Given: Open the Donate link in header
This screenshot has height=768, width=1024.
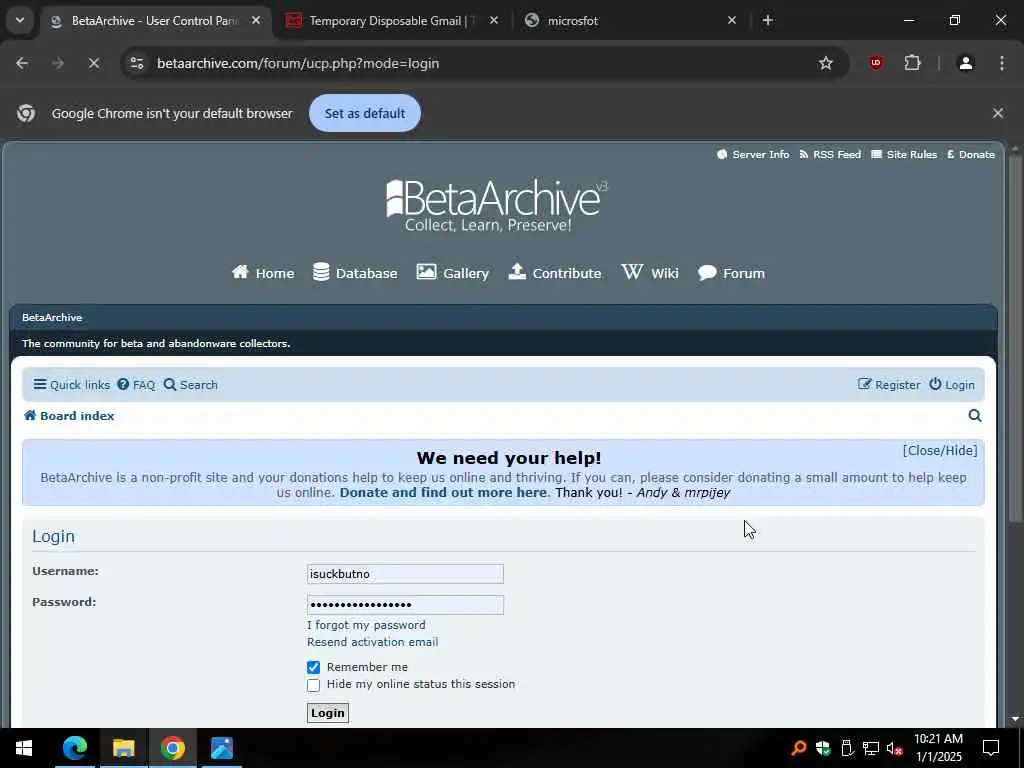Looking at the screenshot, I should (x=971, y=155).
